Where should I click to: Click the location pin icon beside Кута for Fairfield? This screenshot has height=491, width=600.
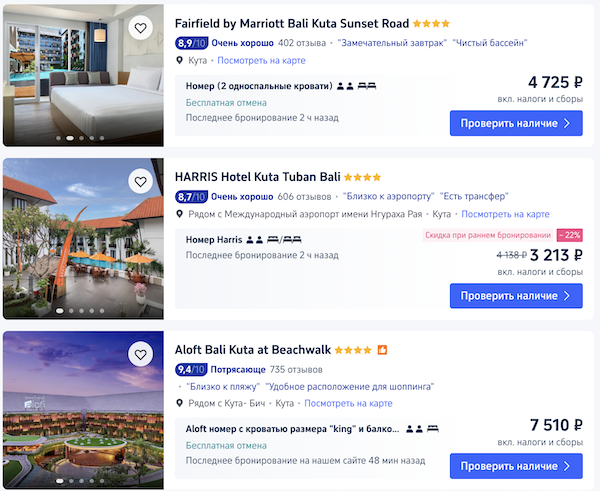[x=179, y=61]
